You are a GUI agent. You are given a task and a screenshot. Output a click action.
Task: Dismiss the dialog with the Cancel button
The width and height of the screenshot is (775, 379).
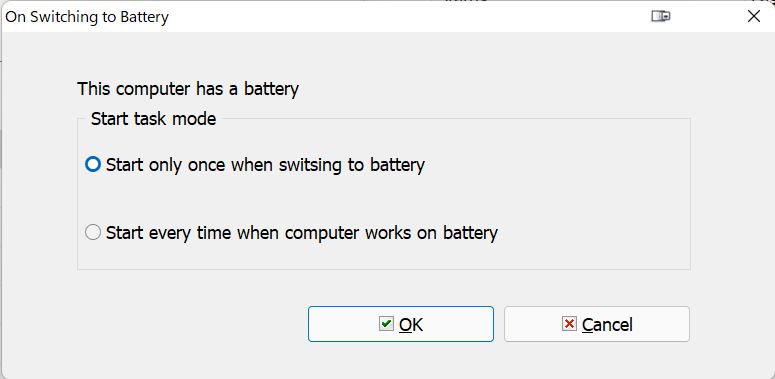597,324
